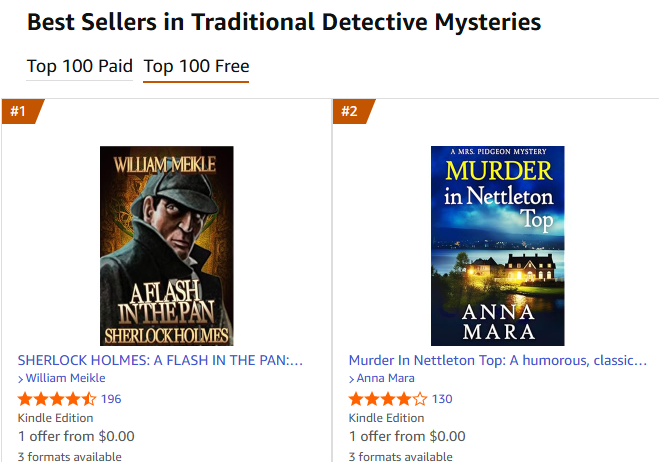
Task: Expand the chevron beside William Meikle
Action: pos(21,379)
